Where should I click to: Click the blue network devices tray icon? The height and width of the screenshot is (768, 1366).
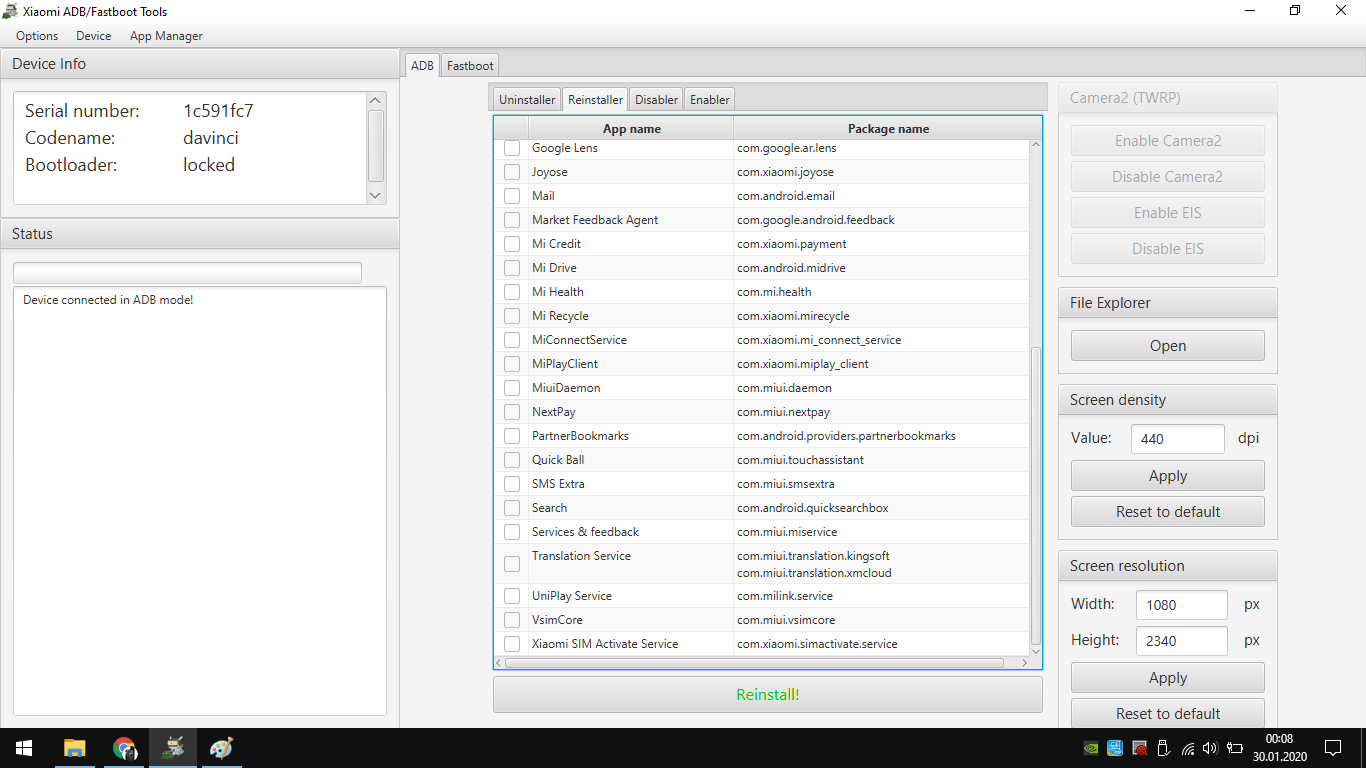pyautogui.click(x=1116, y=748)
